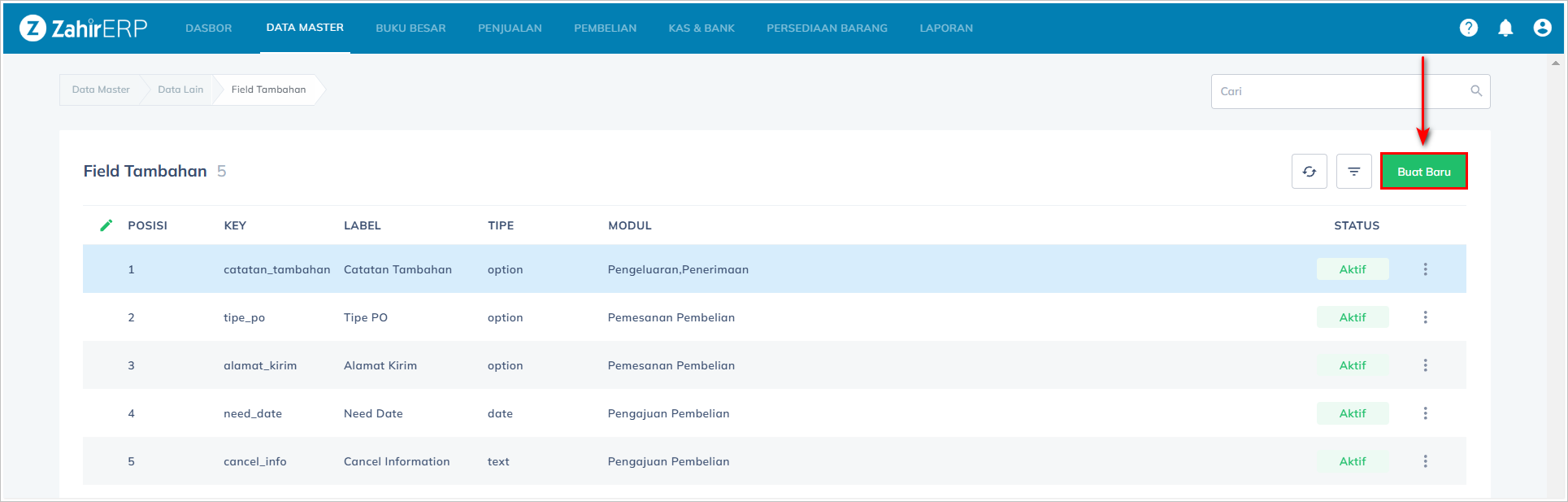Expand the row actions for cancel_info
1568x502 pixels.
(x=1425, y=461)
